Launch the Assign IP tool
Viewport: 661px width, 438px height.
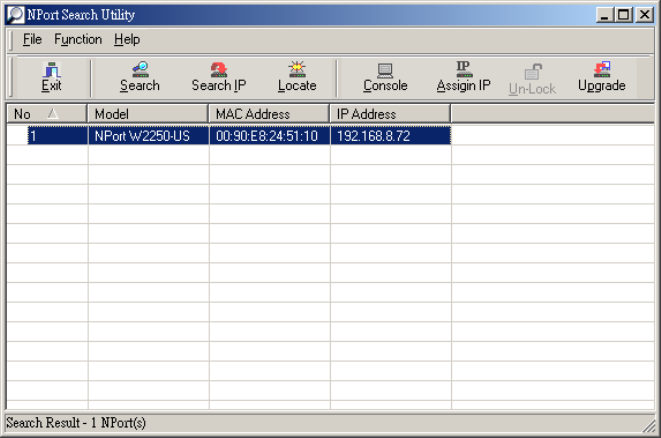463,78
